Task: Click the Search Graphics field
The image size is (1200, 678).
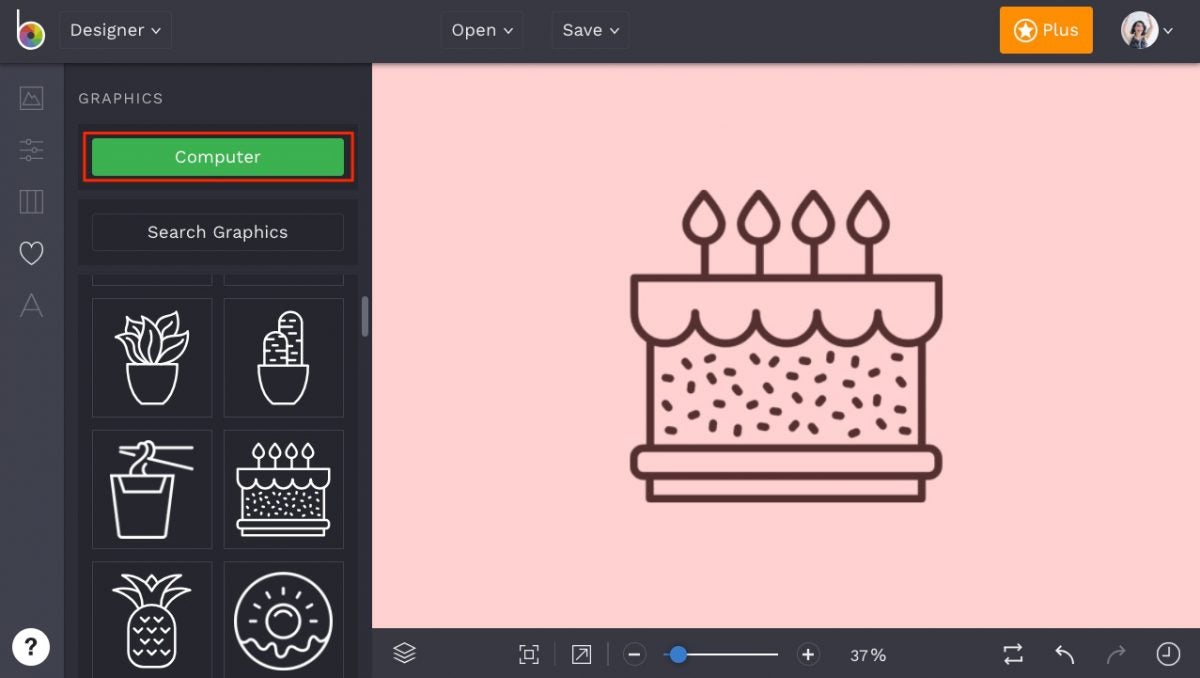Action: point(217,232)
